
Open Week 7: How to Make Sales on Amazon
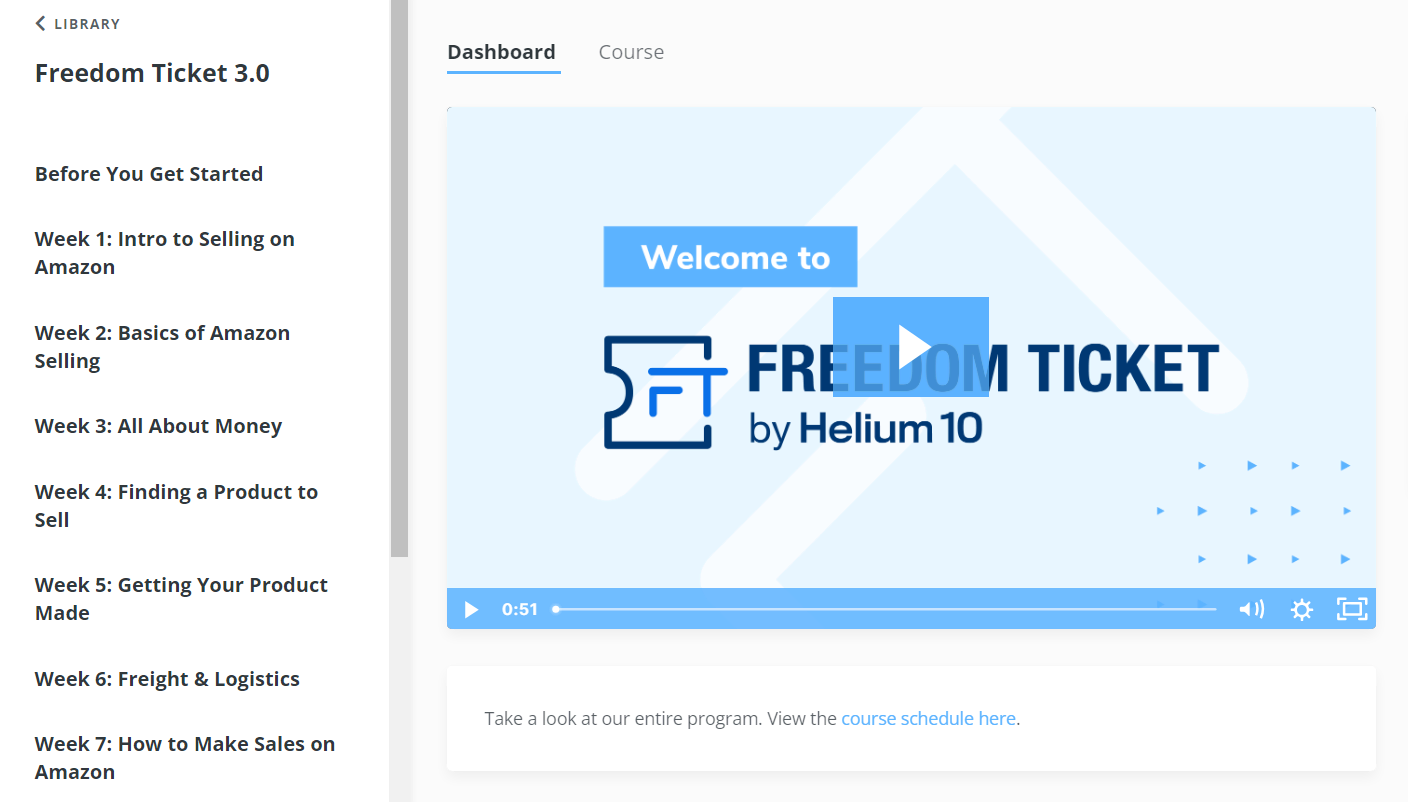[x=185, y=757]
